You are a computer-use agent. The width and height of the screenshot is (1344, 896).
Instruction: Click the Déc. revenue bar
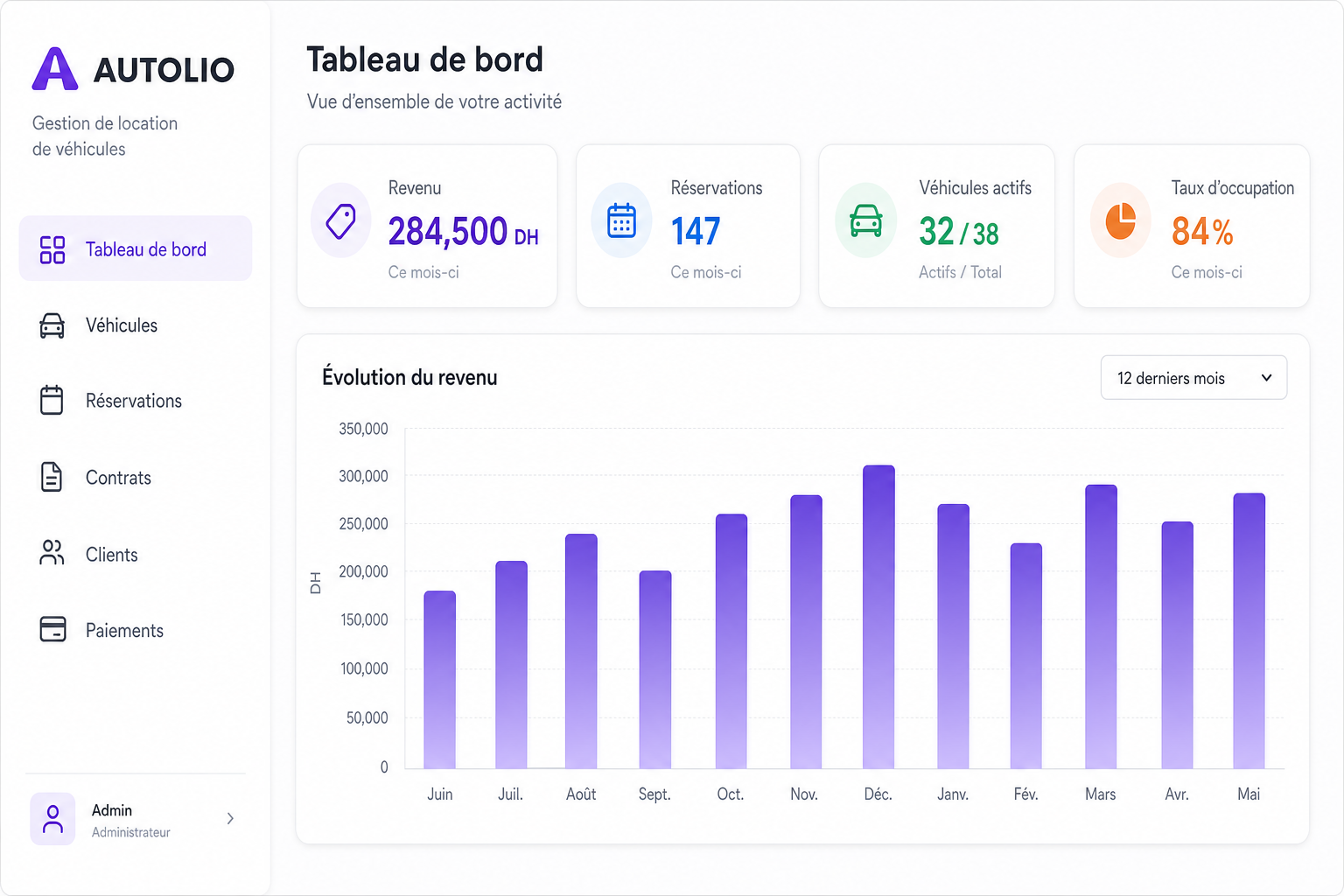click(878, 617)
